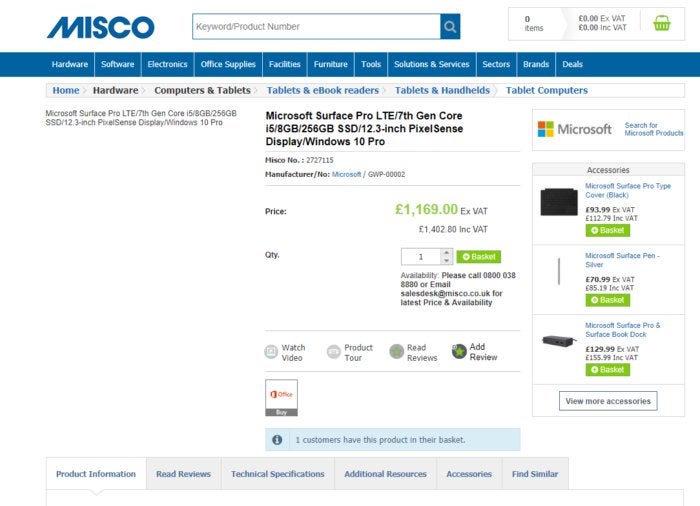Click the Product Tour icon
Image resolution: width=700 pixels, height=506 pixels.
(x=334, y=352)
